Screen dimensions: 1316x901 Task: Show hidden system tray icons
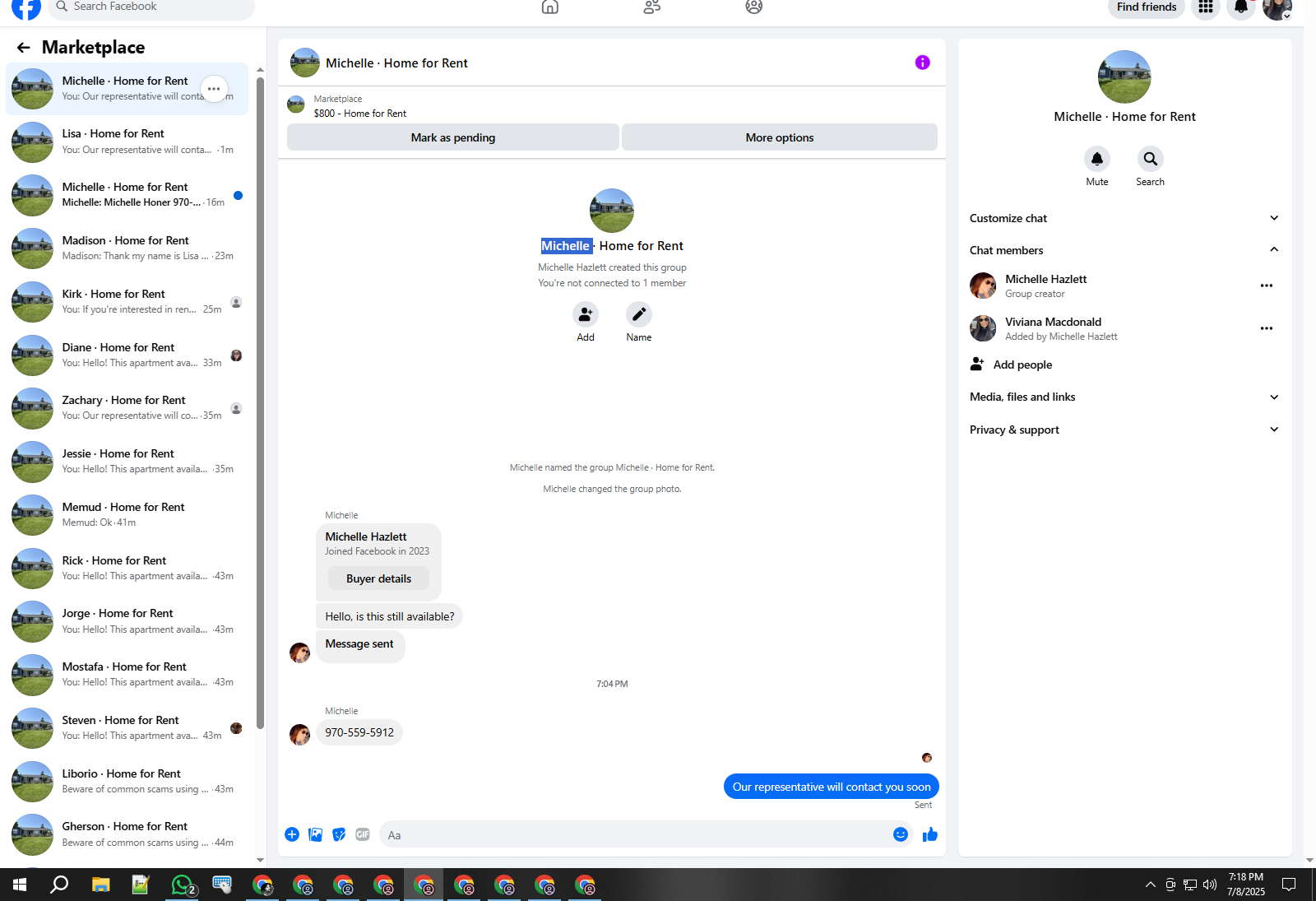tap(1150, 885)
